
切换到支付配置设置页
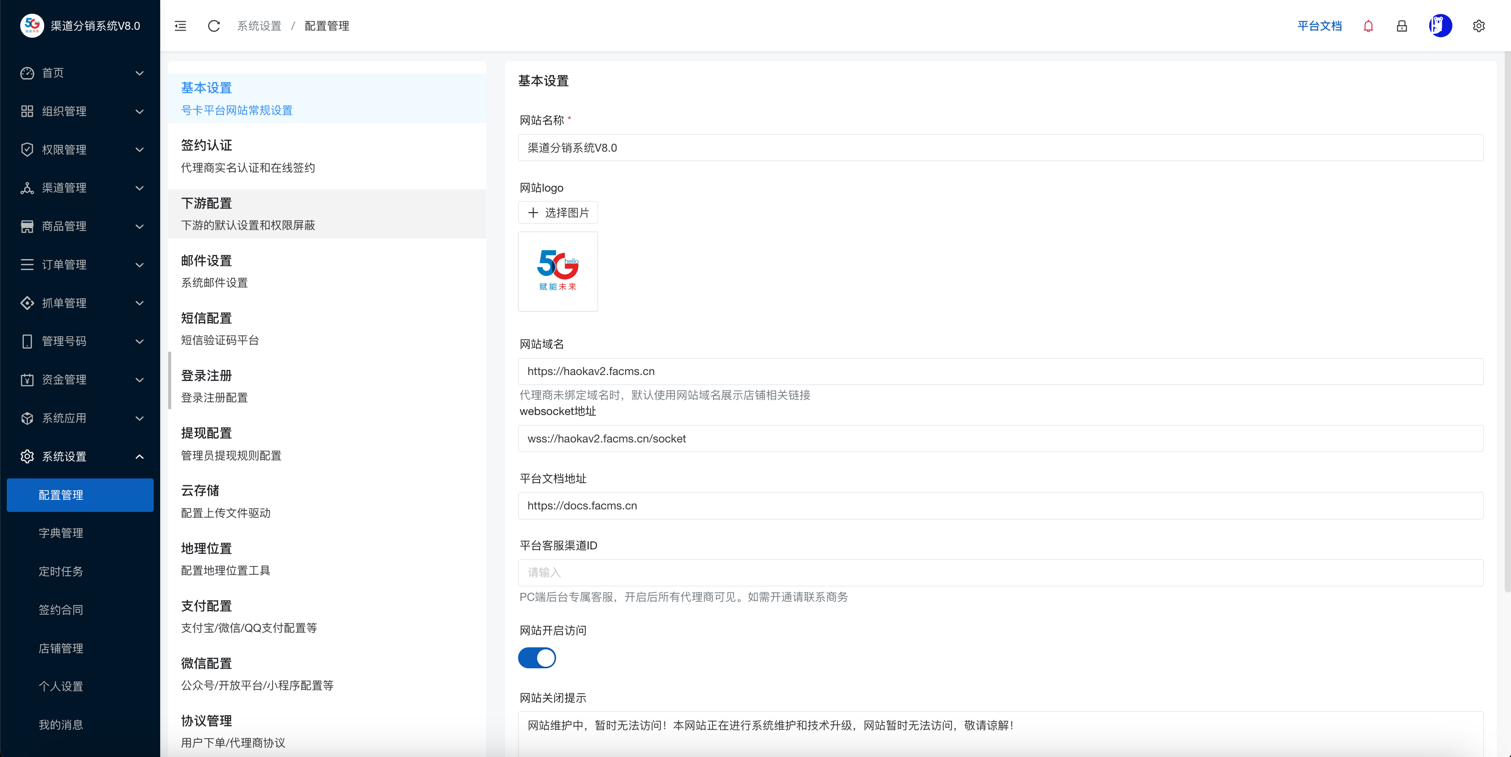coord(207,606)
